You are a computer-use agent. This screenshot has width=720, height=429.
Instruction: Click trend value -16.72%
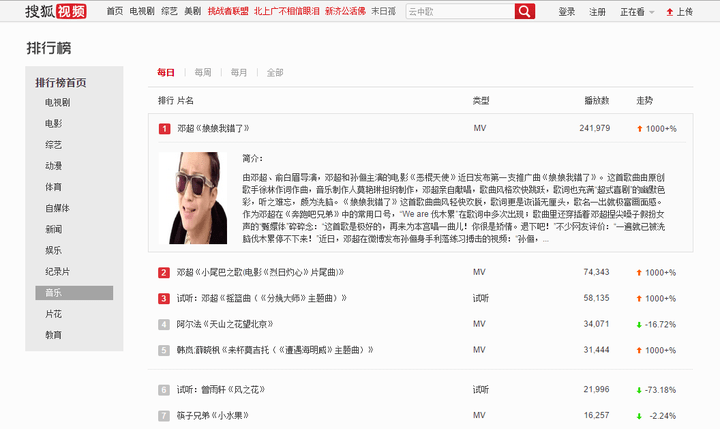coord(660,325)
